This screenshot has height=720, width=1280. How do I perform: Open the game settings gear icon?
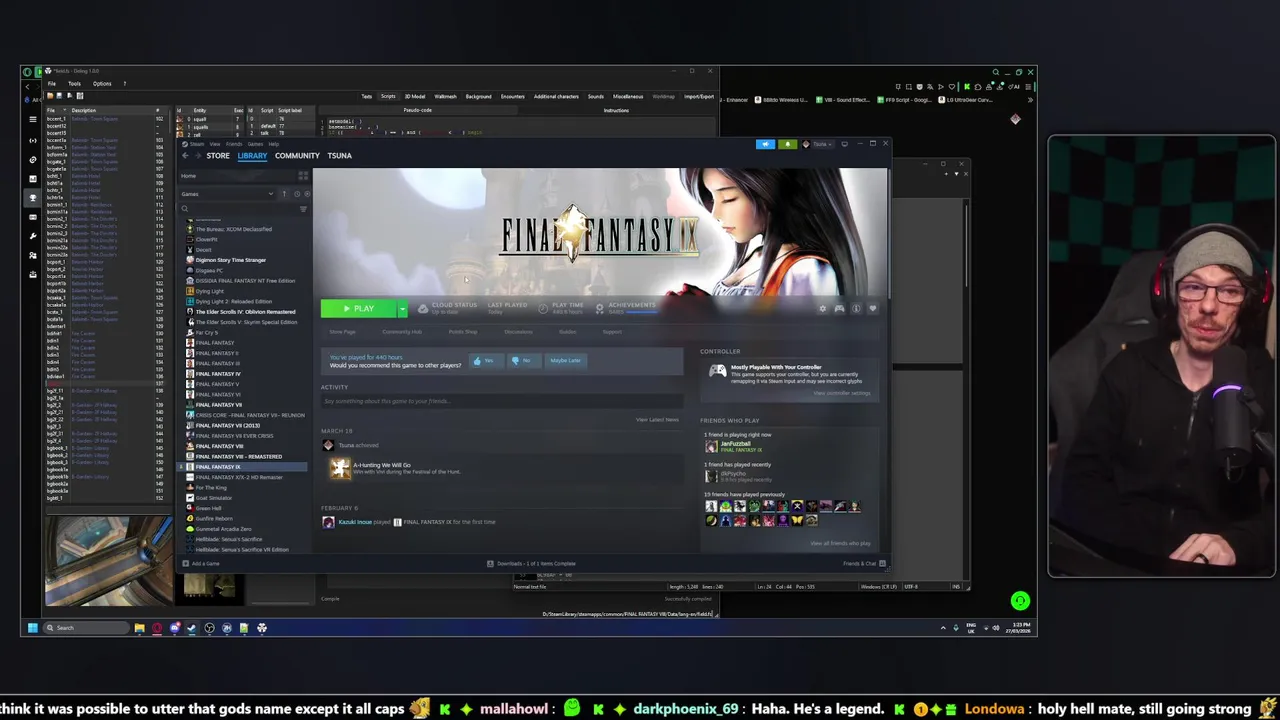click(823, 308)
